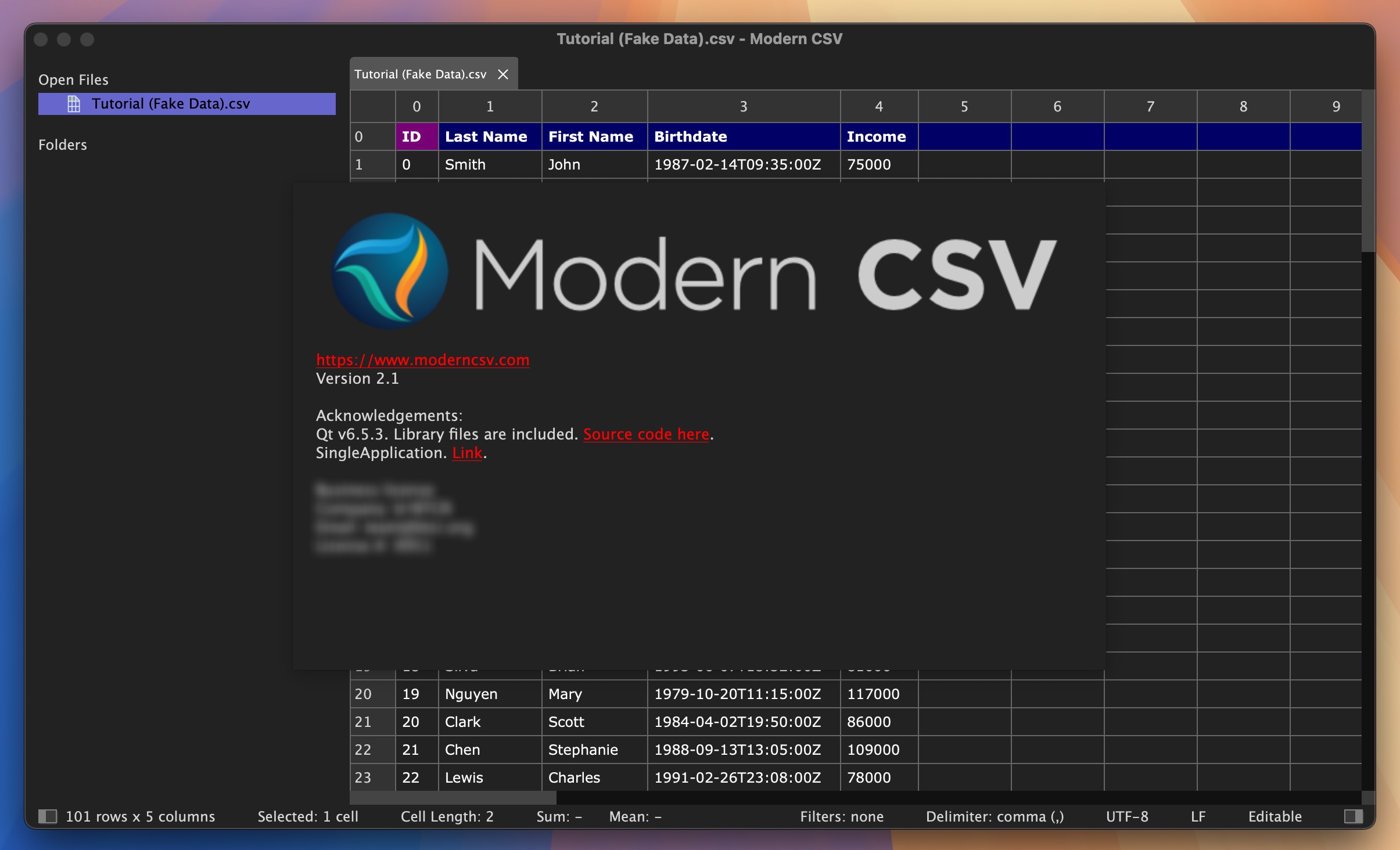Click the income cell 109000

tap(880, 750)
